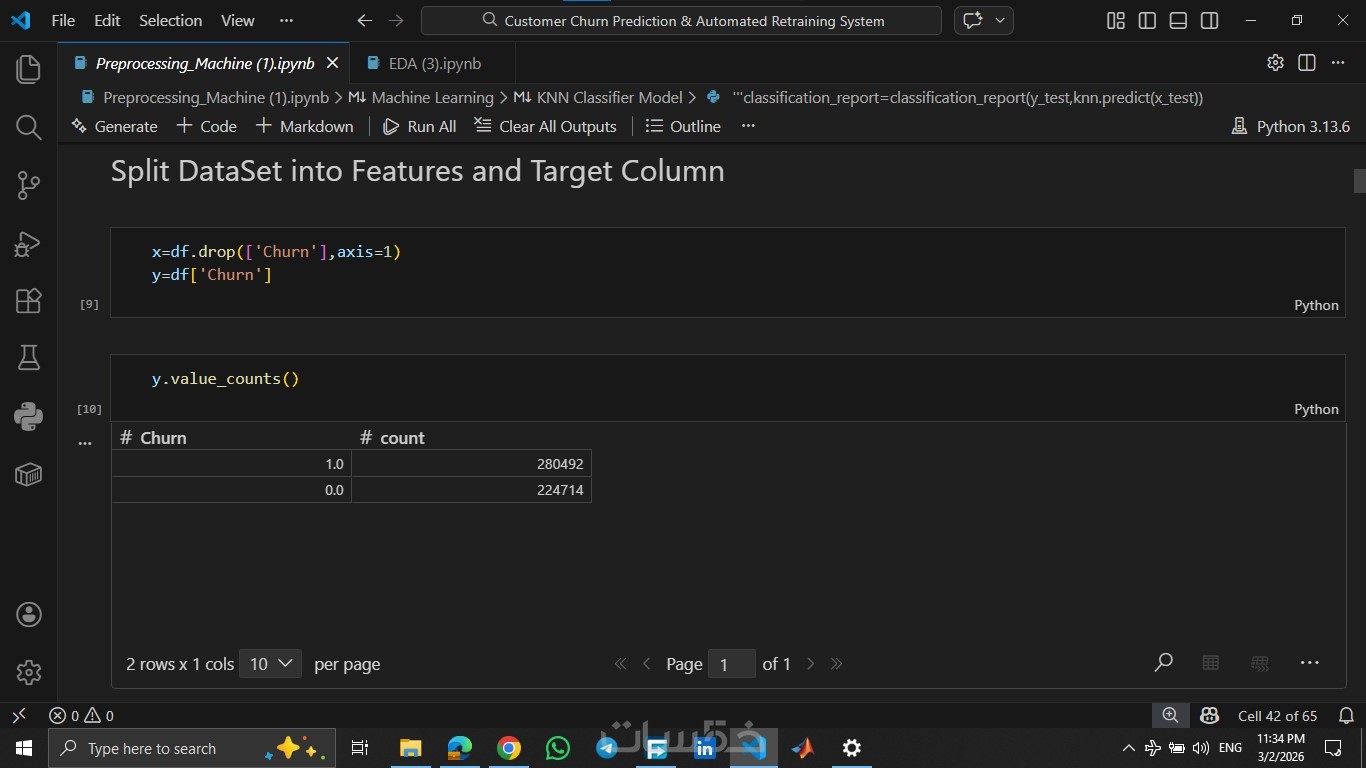Change language mode of value_counts cell
Viewport: 1366px width, 768px height.
click(x=1316, y=409)
